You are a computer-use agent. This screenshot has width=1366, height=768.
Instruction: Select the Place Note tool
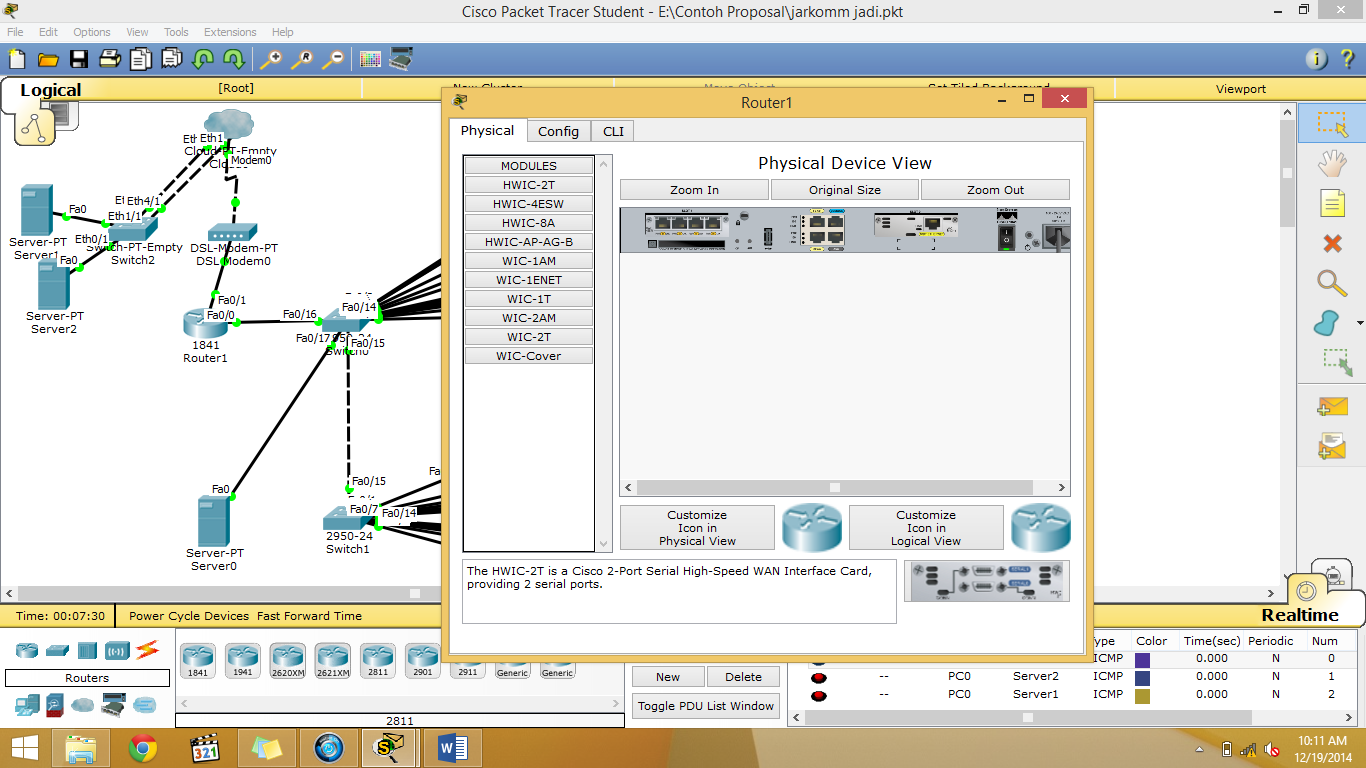tap(1332, 203)
